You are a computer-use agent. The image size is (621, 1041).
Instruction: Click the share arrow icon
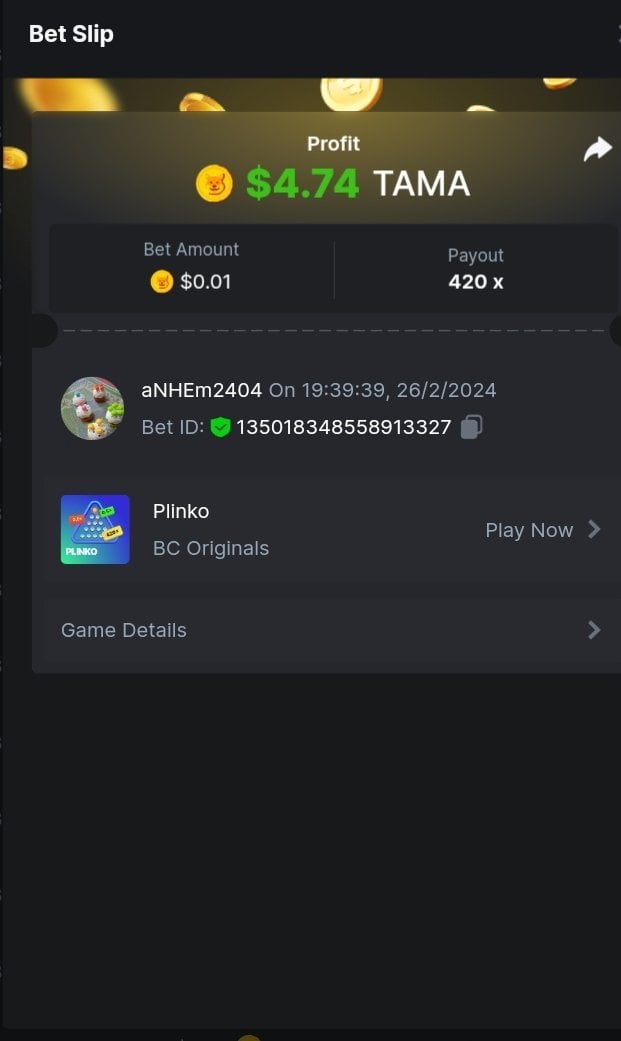597,150
